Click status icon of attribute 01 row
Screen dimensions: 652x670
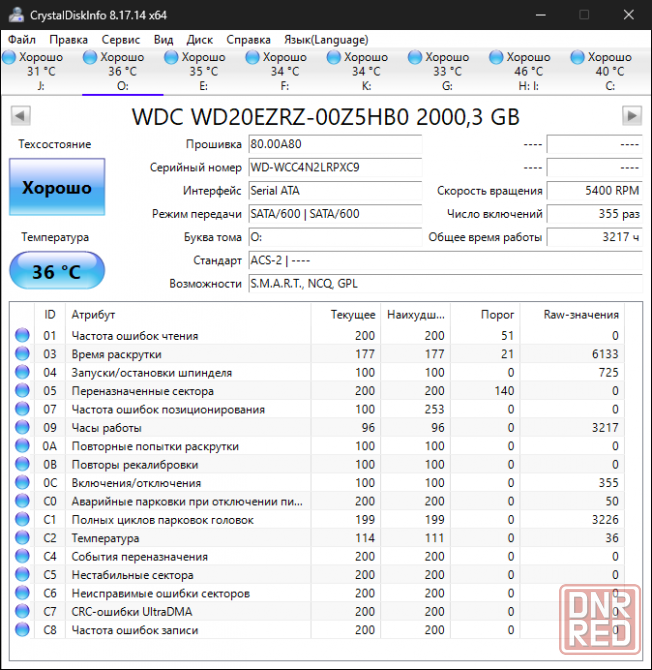pos(23,336)
